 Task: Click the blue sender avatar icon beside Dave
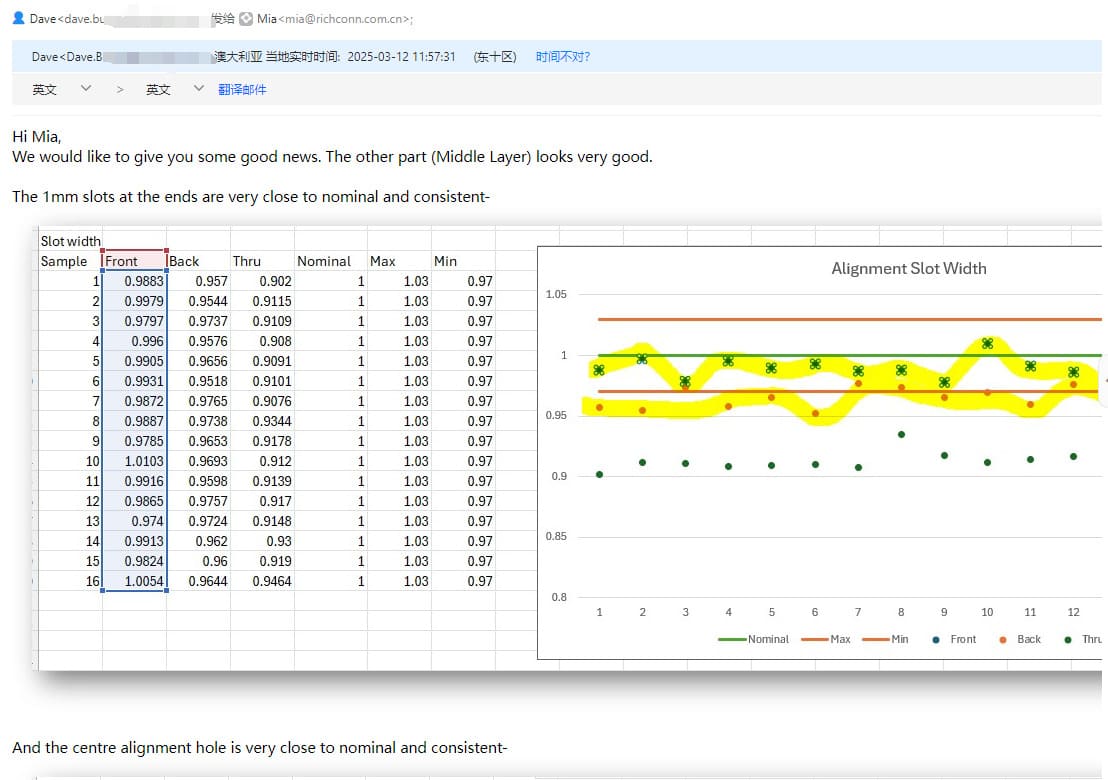(x=18, y=18)
